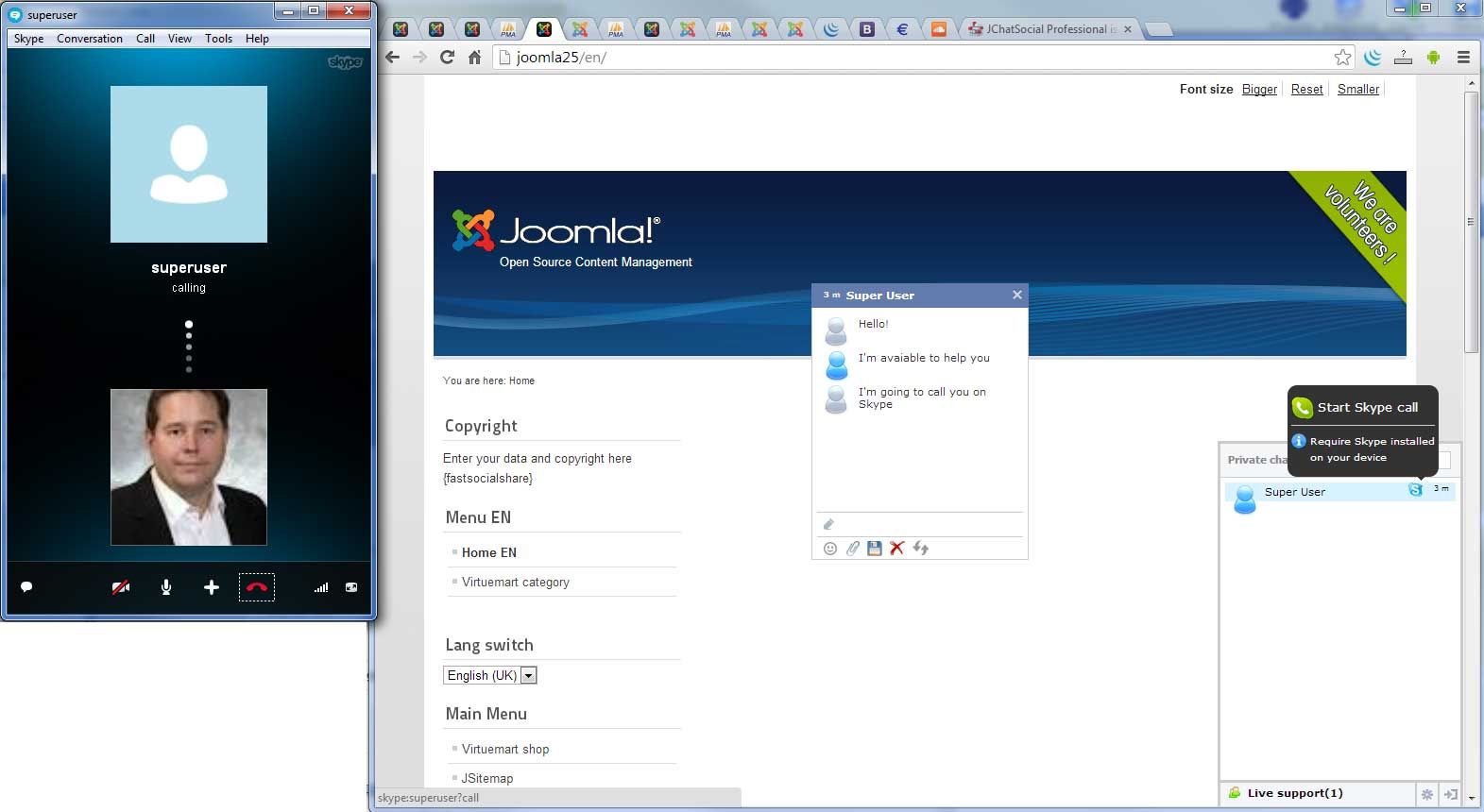Click the scrollbar down arrow
This screenshot has height=812, width=1484.
(x=1471, y=798)
